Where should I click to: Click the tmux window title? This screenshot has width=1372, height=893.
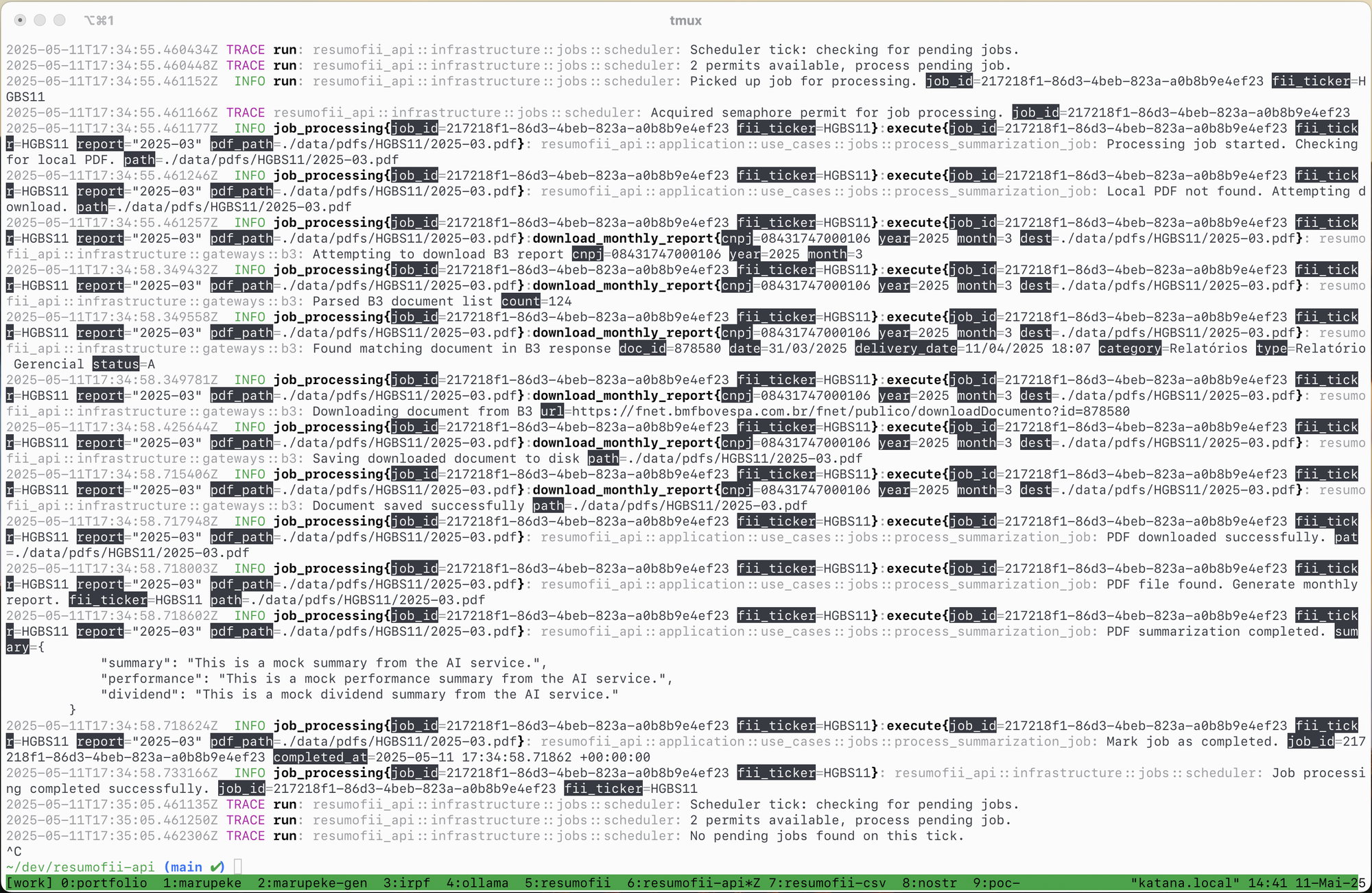tap(685, 21)
